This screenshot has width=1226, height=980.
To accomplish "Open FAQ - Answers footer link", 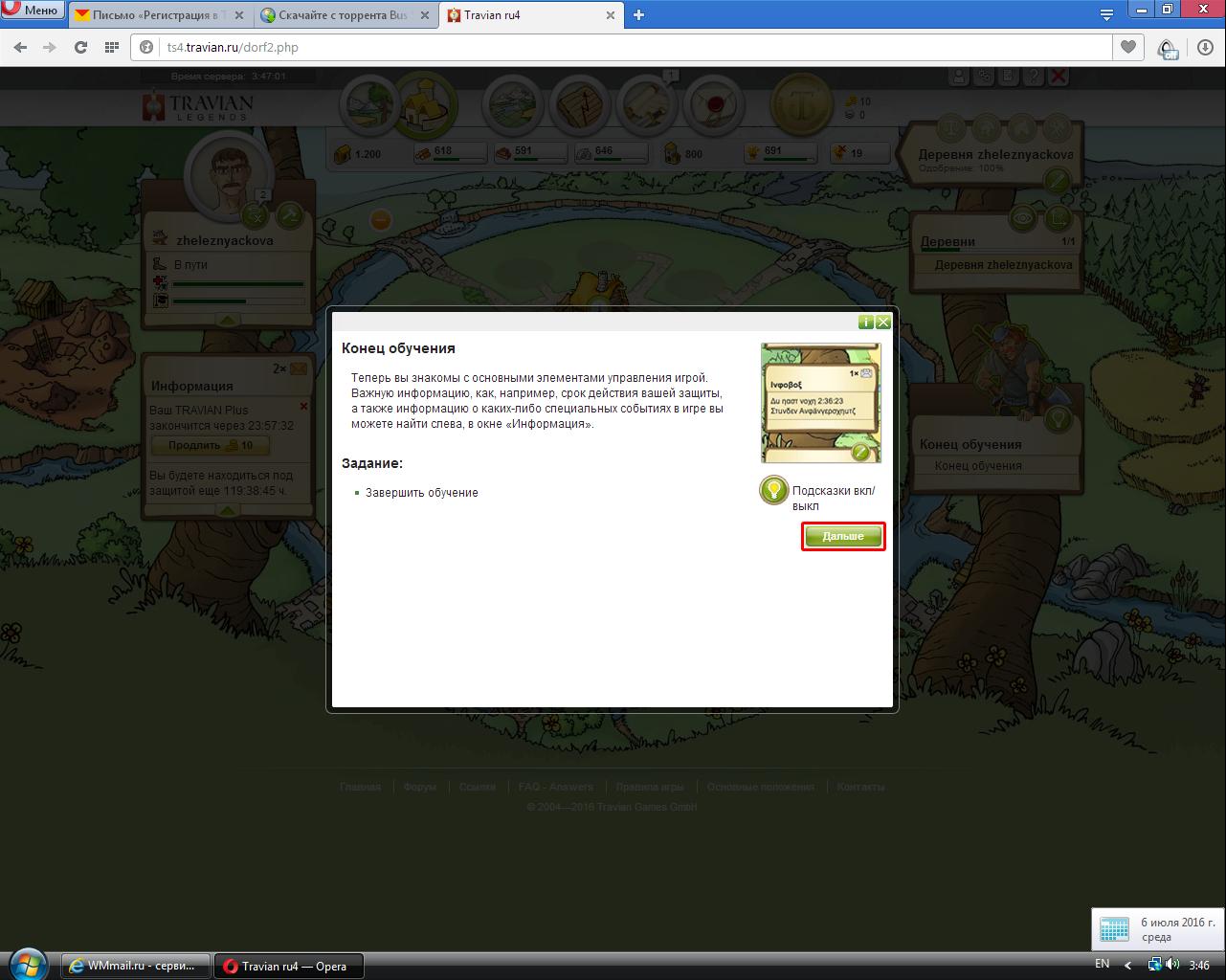I will [x=556, y=787].
